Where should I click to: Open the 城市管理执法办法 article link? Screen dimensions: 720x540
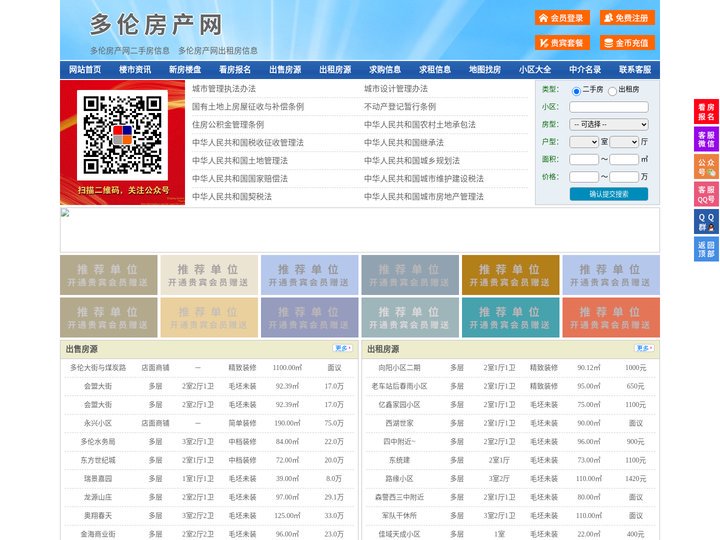coord(224,89)
